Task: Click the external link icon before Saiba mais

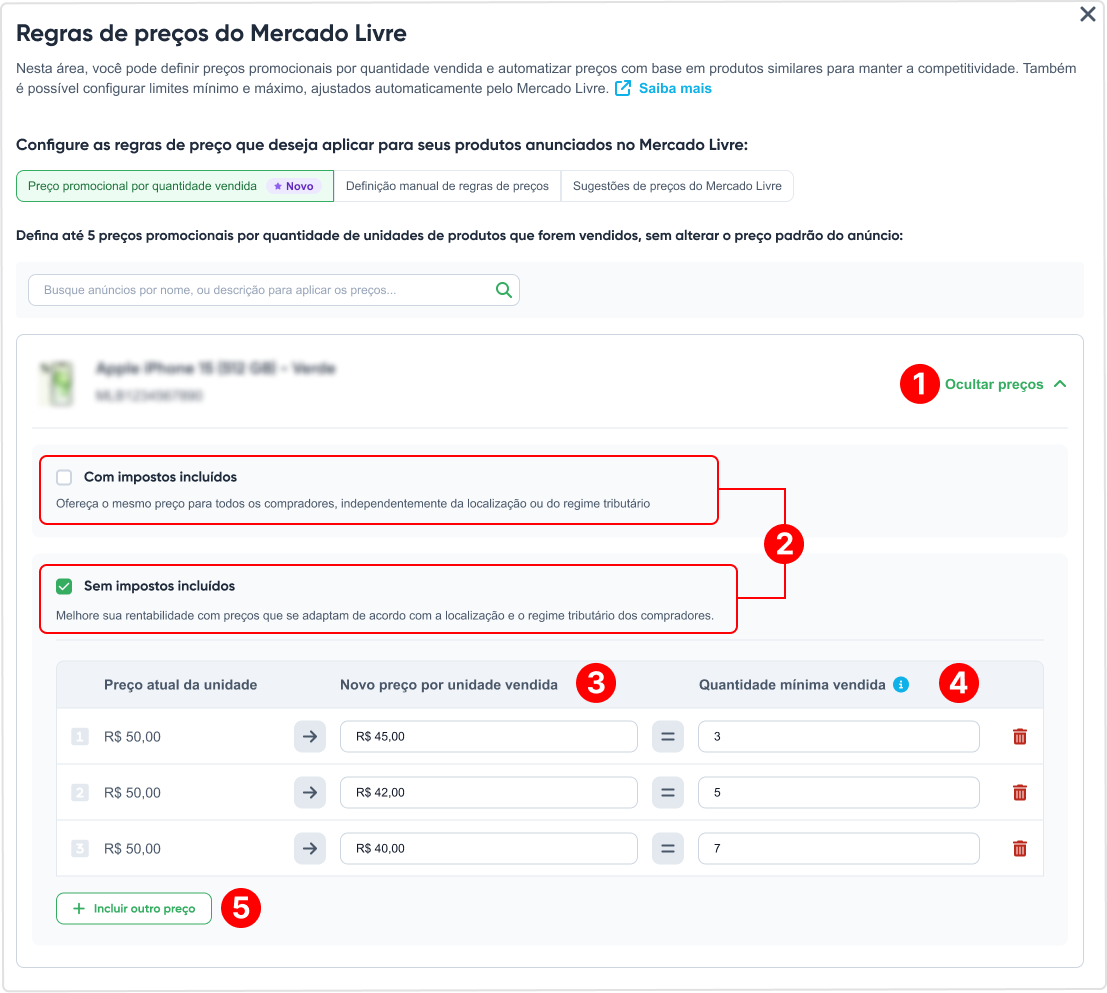Action: point(623,88)
